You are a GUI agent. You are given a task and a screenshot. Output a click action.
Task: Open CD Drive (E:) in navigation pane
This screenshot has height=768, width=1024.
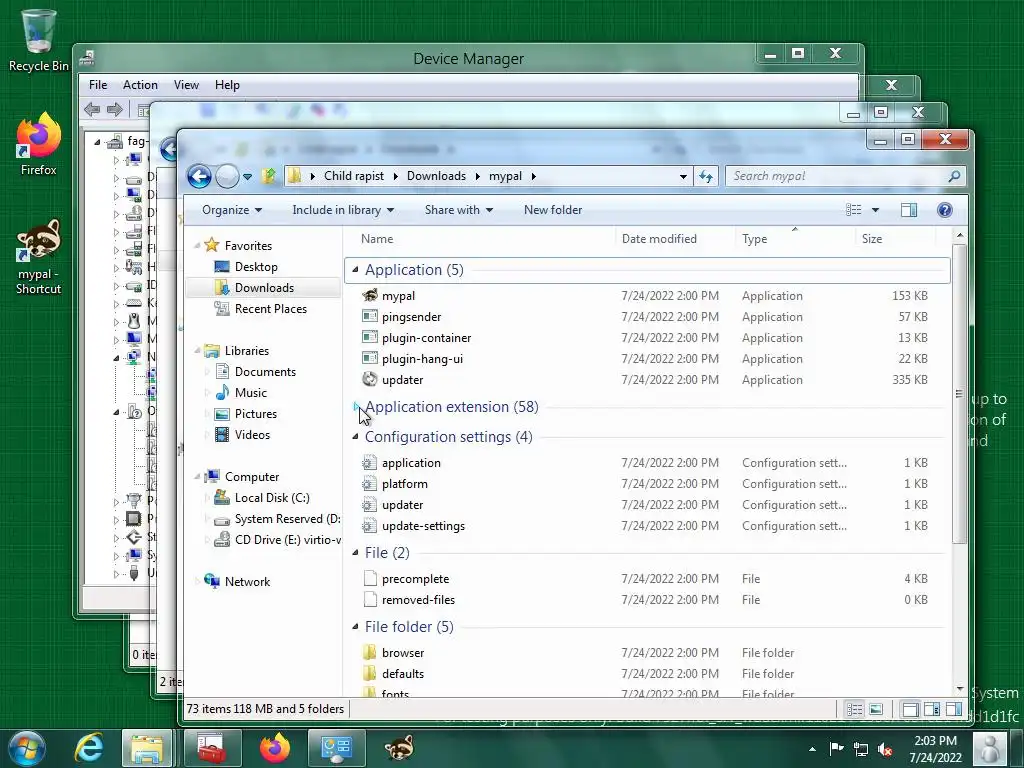[x=287, y=539]
